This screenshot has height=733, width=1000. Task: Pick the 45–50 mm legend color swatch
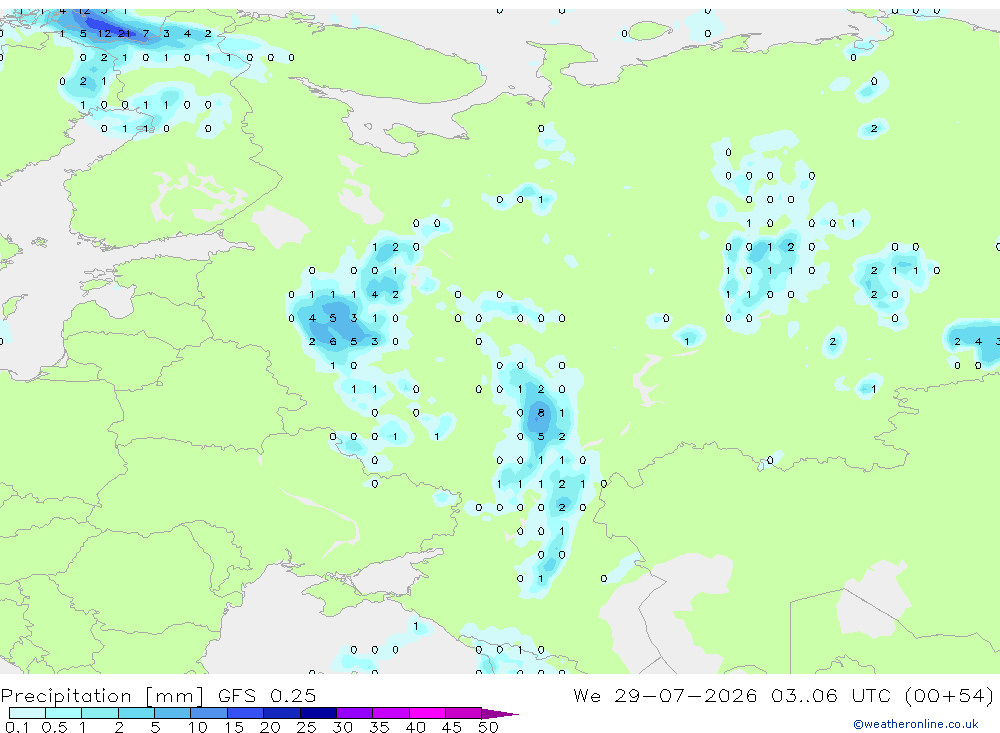464,713
